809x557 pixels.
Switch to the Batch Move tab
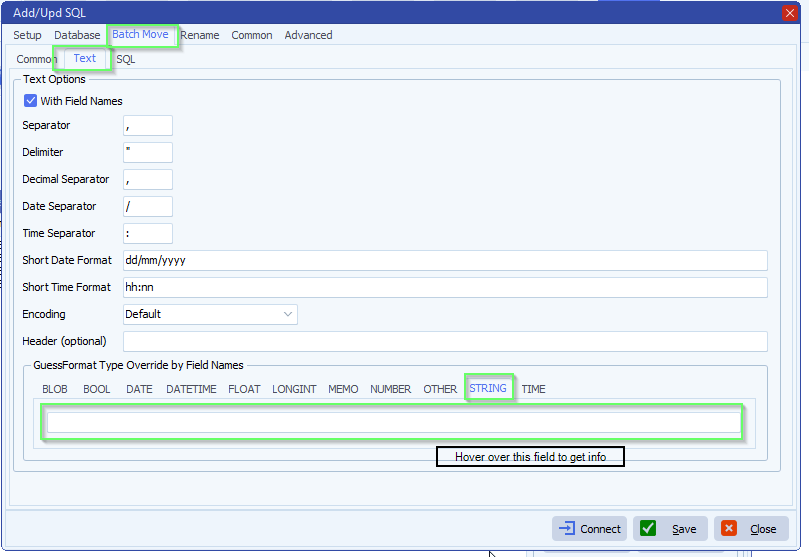140,35
